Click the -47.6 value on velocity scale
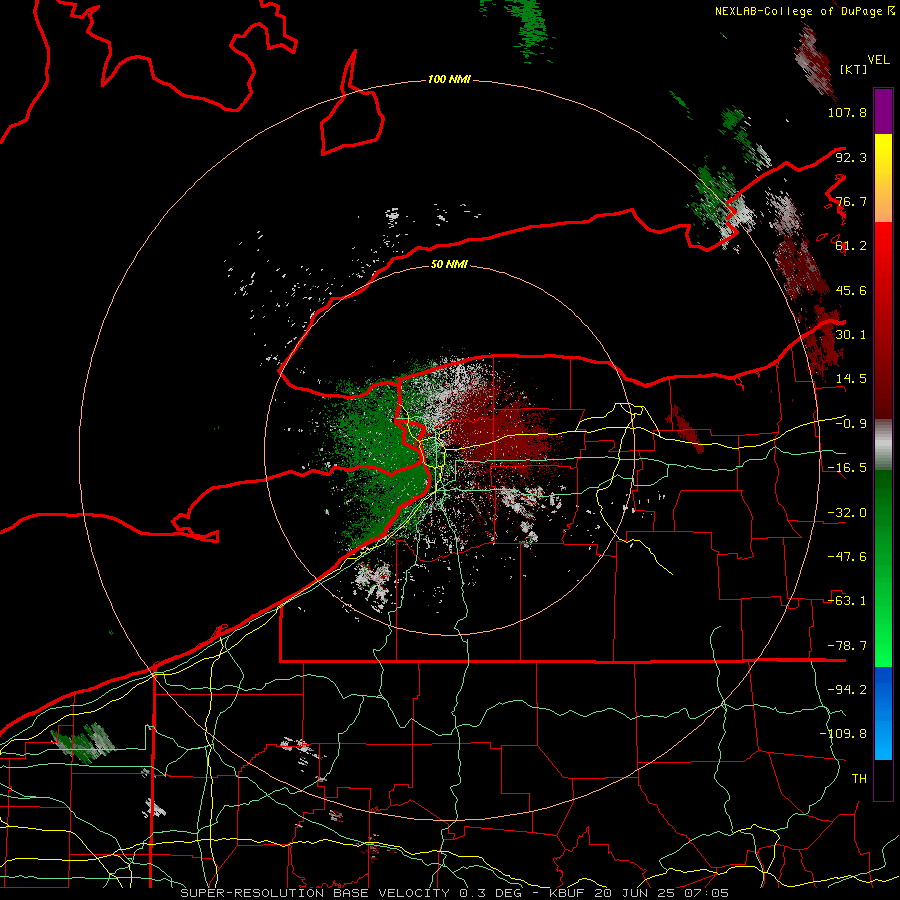The image size is (900, 900). point(847,557)
